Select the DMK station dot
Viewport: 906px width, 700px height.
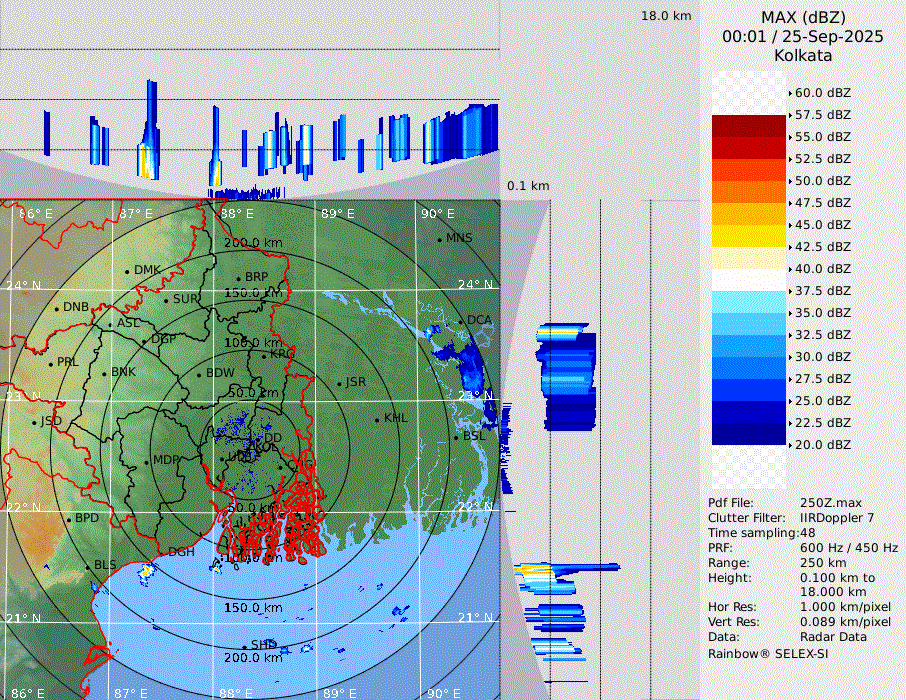[x=127, y=271]
